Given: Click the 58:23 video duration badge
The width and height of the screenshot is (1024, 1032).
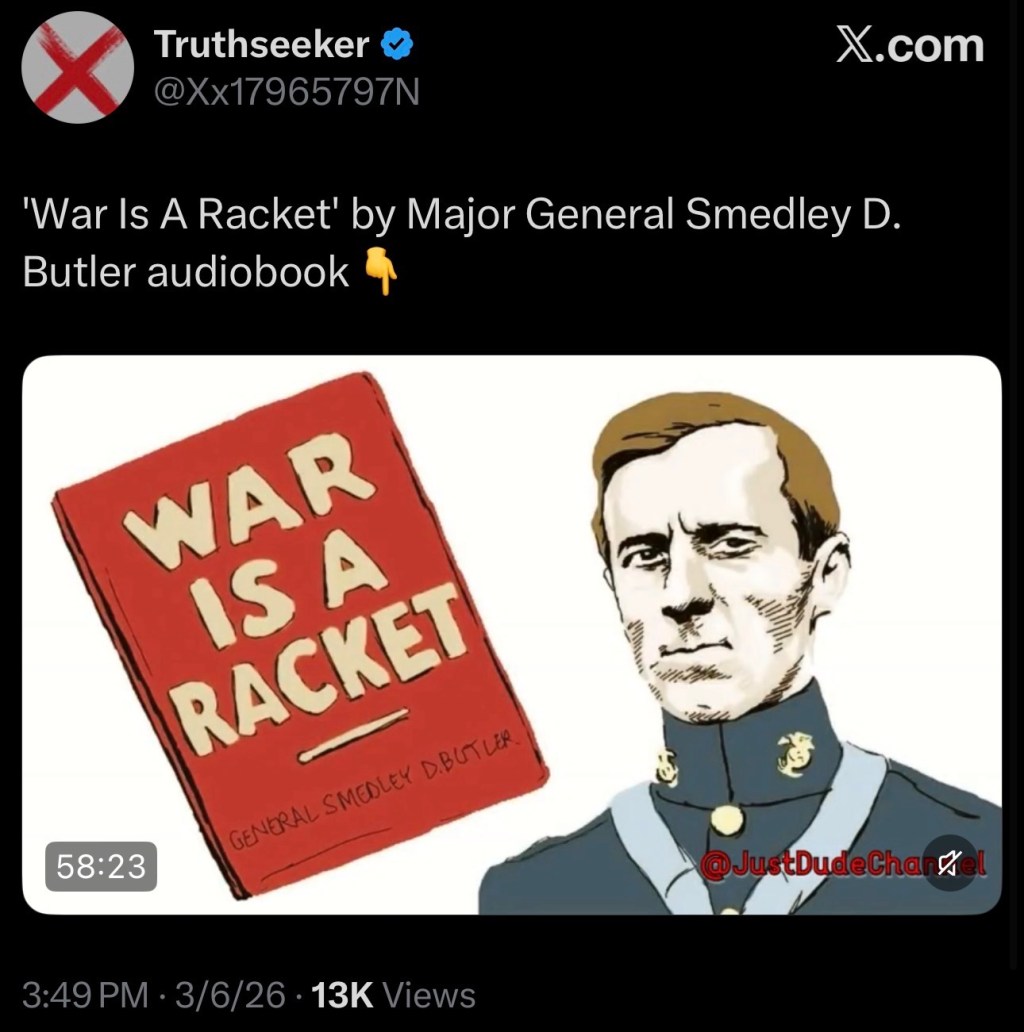Looking at the screenshot, I should 101,866.
